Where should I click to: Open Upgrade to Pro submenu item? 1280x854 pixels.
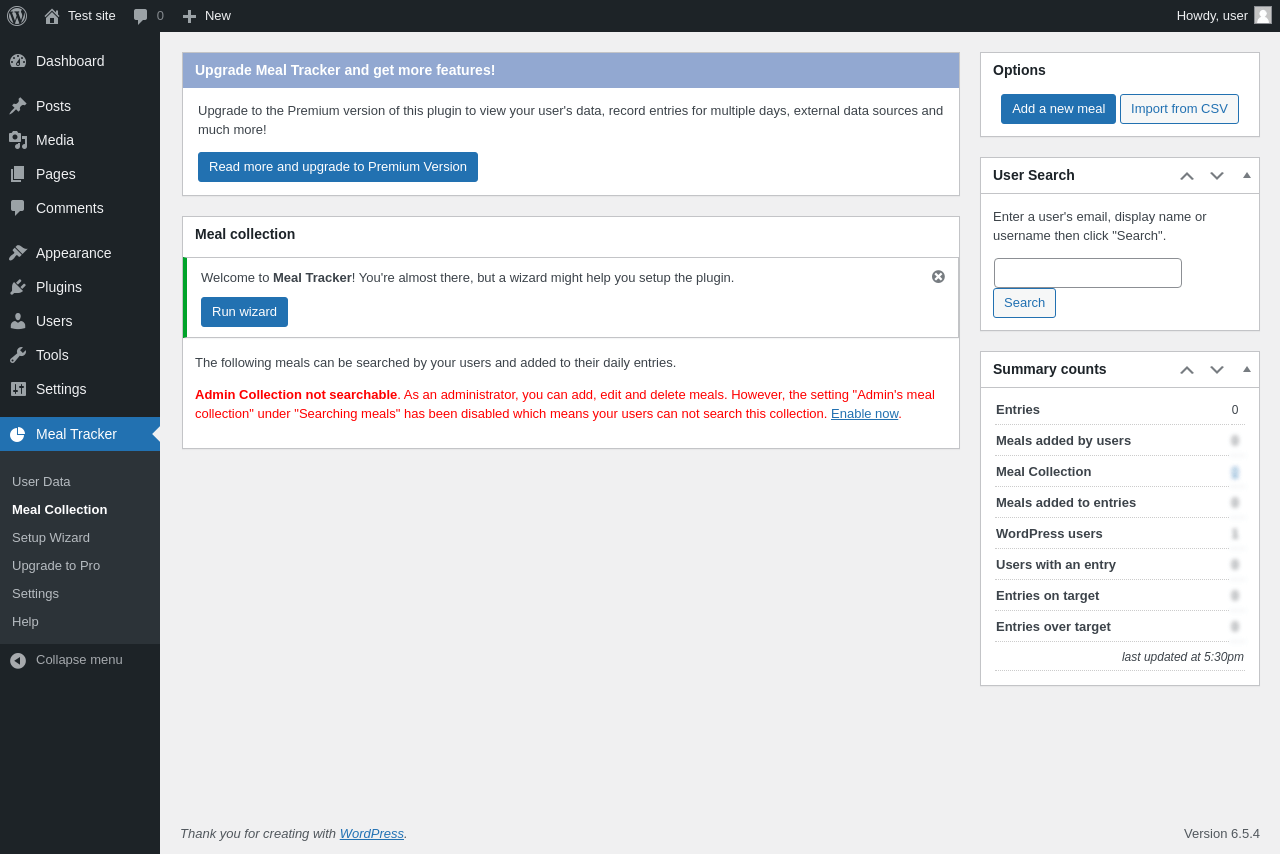point(80,566)
